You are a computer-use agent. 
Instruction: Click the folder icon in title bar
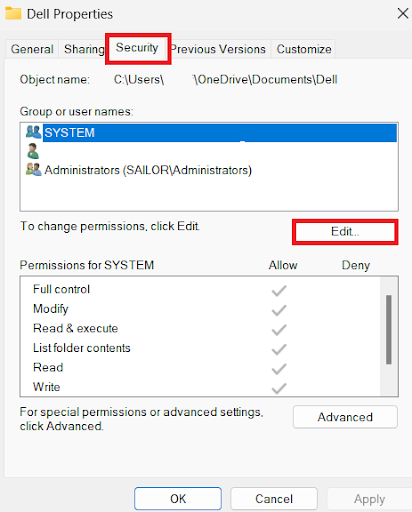pos(13,13)
